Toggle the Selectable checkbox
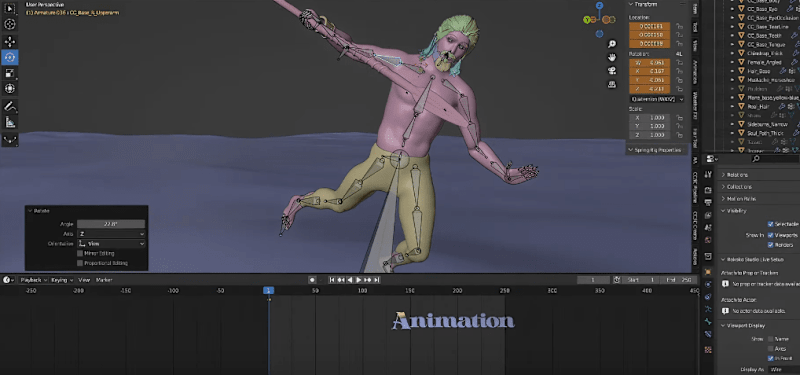This screenshot has width=800, height=375. (770, 224)
